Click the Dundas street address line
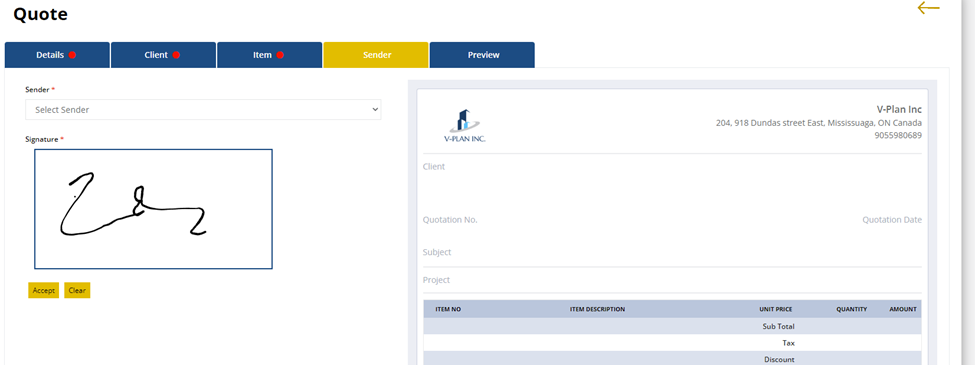975x365 pixels. (819, 123)
